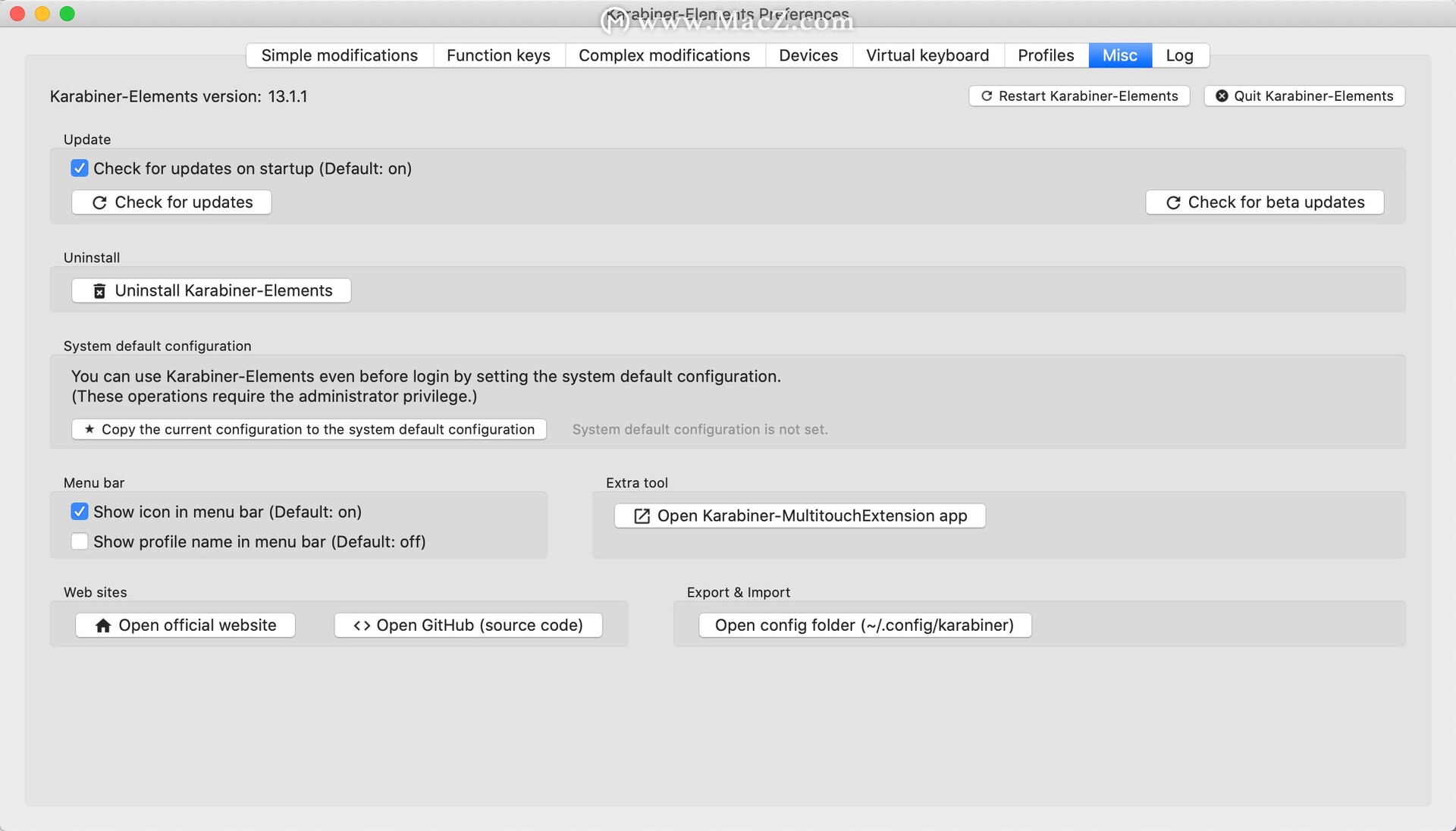Viewport: 1456px width, 831px height.
Task: Open the Virtual keyboard tab
Action: pos(927,55)
